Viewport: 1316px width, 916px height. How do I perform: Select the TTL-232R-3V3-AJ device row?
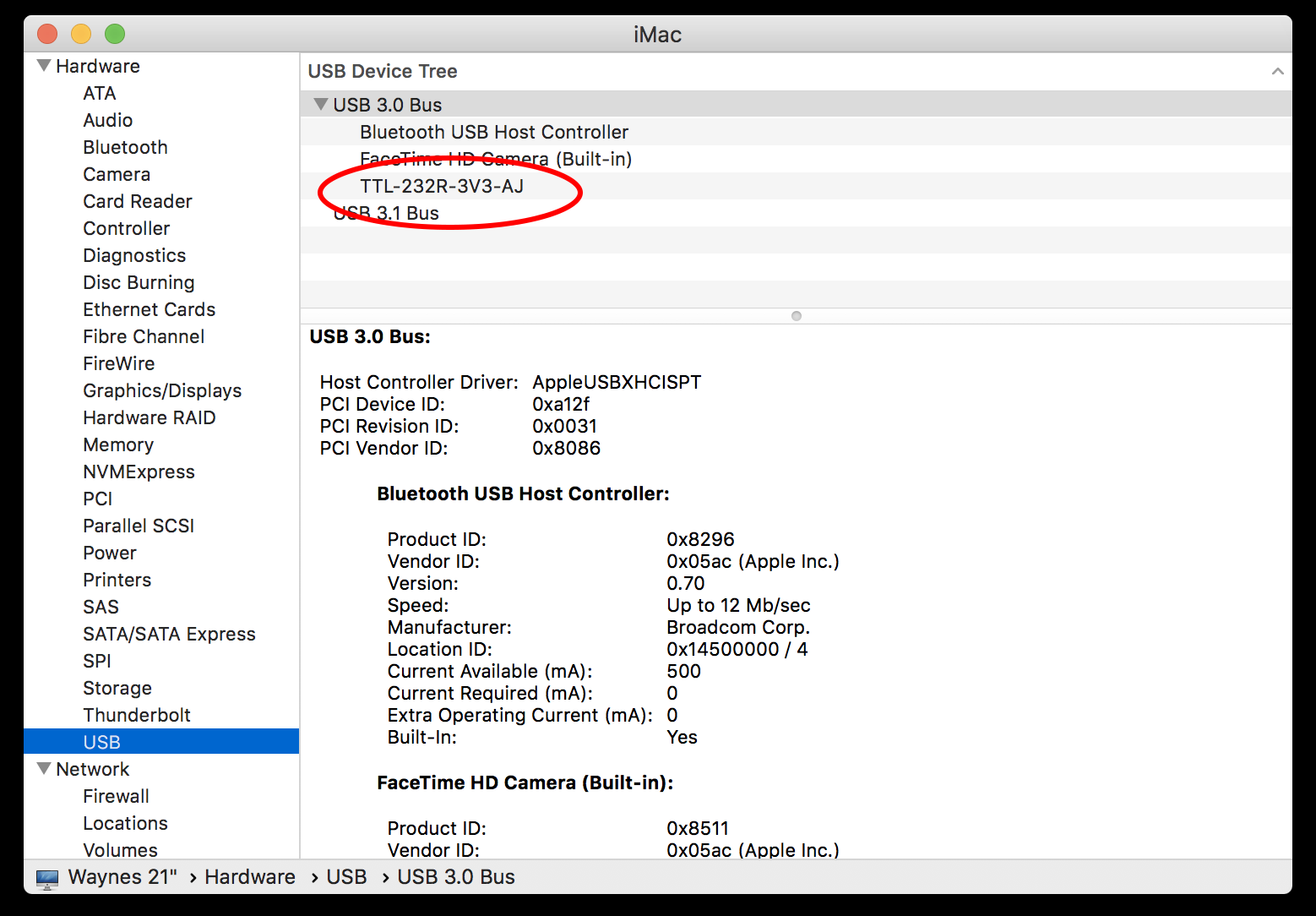[x=796, y=186]
